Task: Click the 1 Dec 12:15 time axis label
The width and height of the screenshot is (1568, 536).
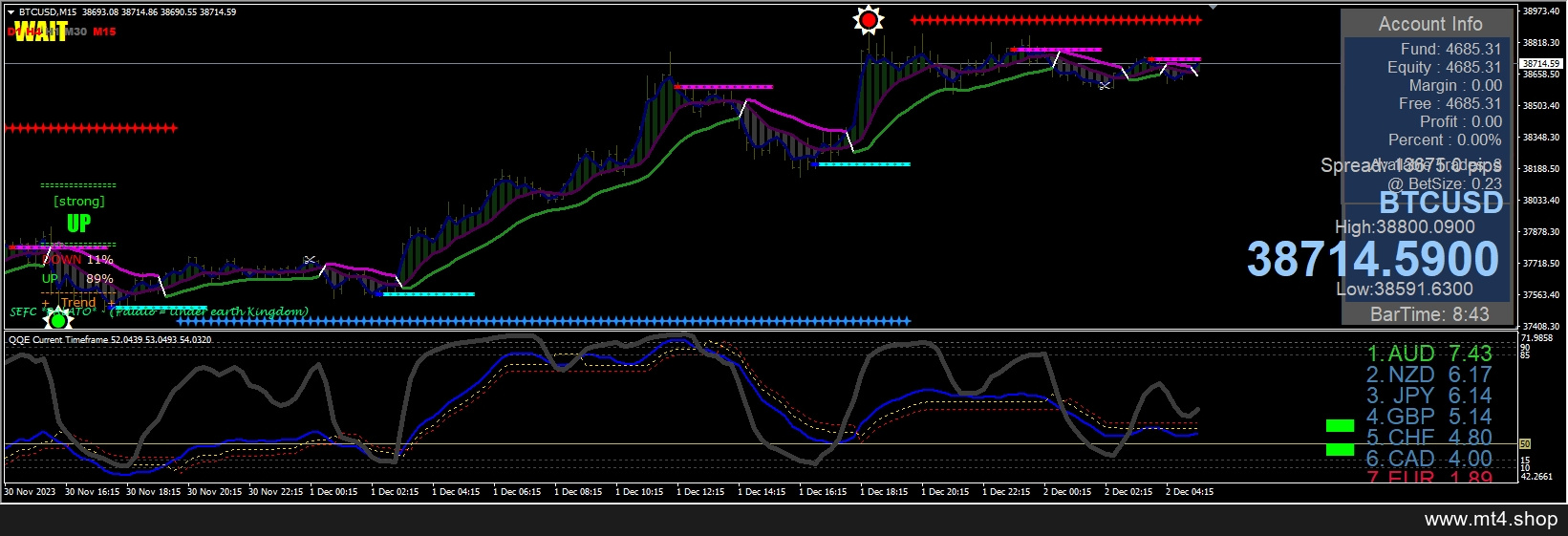Action: pos(700,492)
